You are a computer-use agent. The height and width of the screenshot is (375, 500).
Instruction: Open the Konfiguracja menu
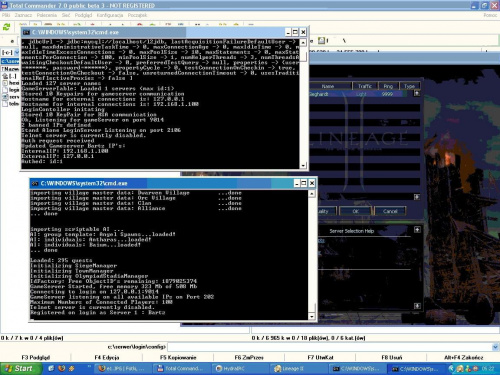pos(110,15)
